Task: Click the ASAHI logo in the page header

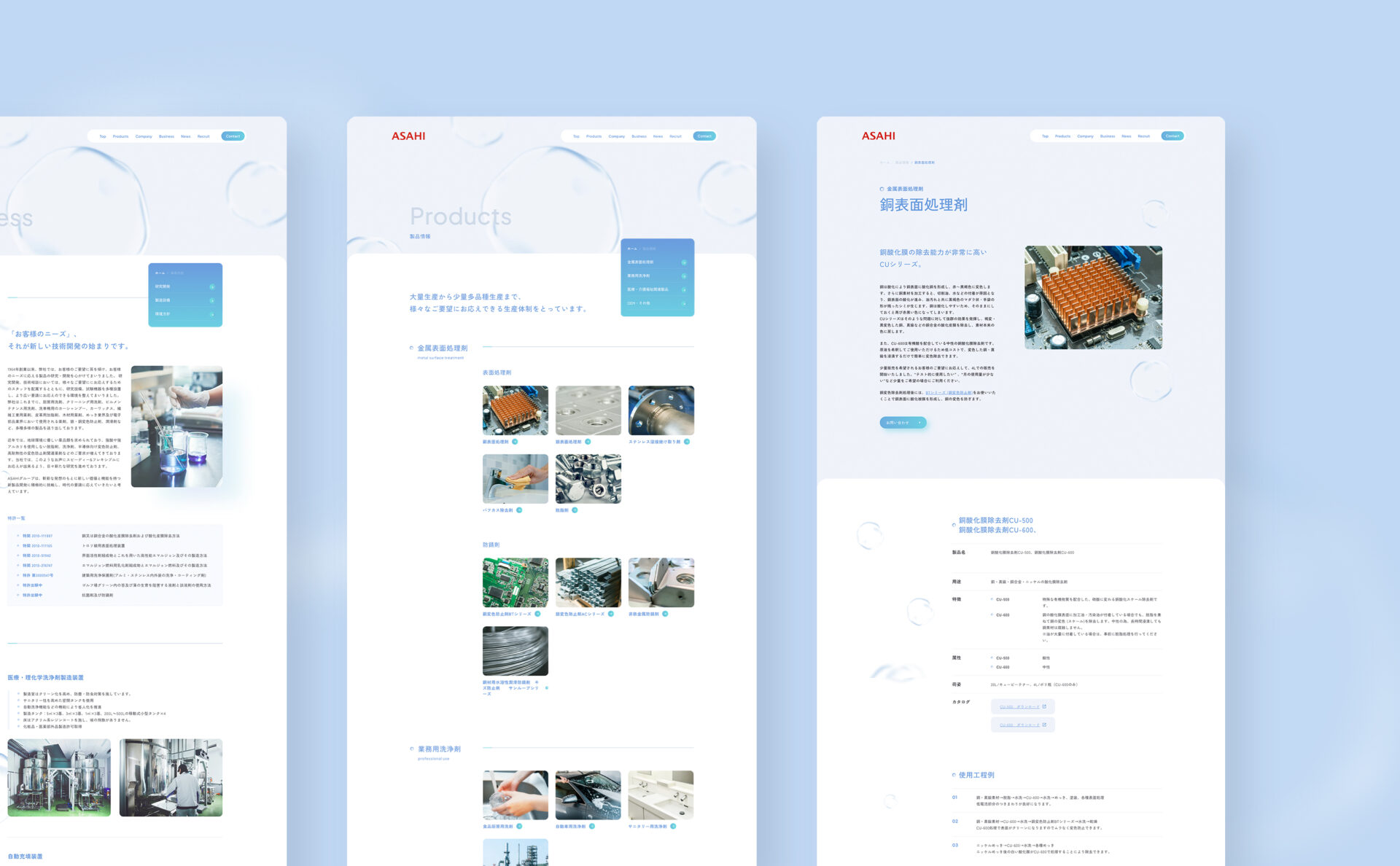Action: (x=408, y=136)
